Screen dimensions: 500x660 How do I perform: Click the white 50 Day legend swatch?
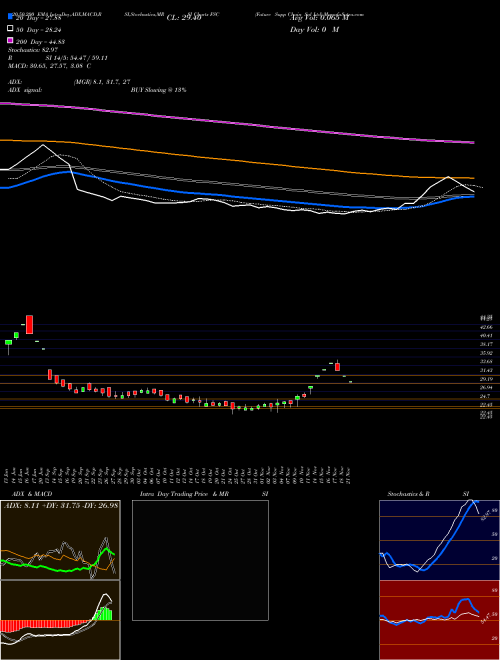click(10, 29)
